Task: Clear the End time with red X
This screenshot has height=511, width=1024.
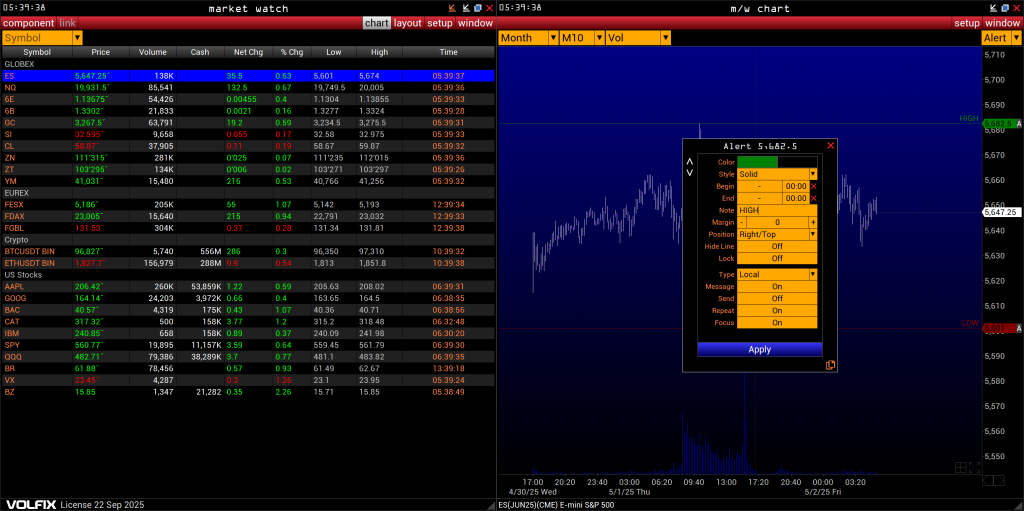Action: (x=814, y=198)
